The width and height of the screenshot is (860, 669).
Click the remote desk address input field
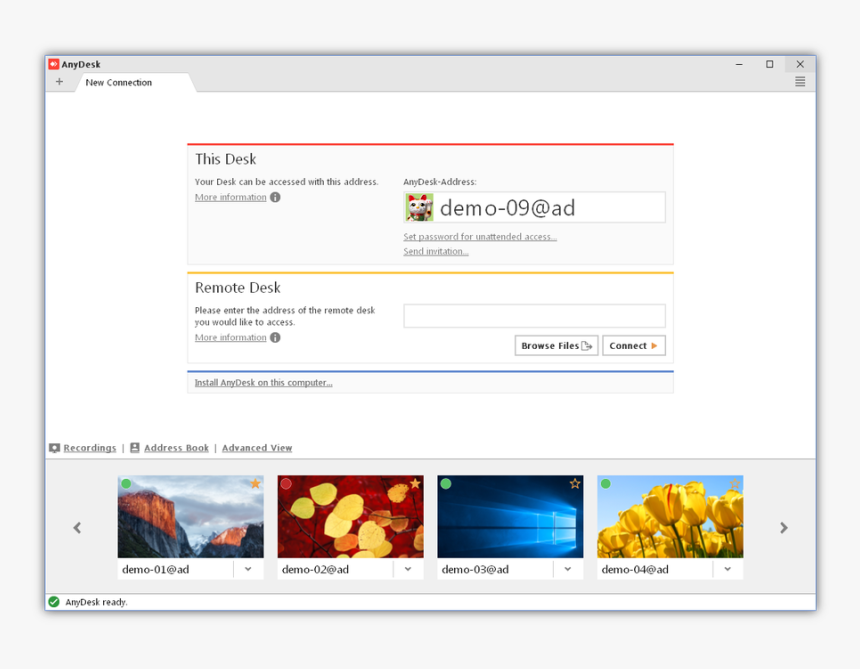(534, 315)
